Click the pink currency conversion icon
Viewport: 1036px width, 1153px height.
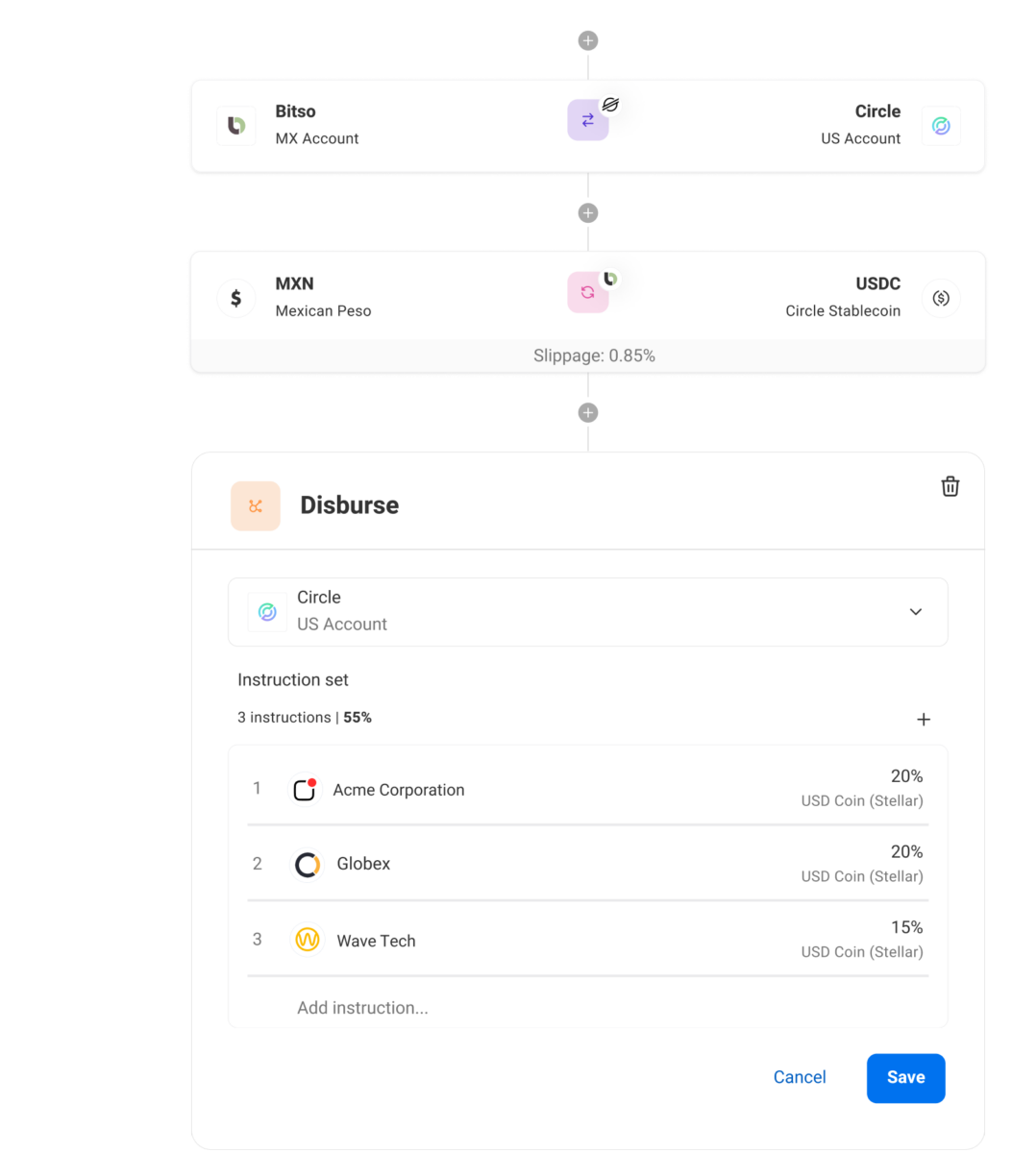587,292
